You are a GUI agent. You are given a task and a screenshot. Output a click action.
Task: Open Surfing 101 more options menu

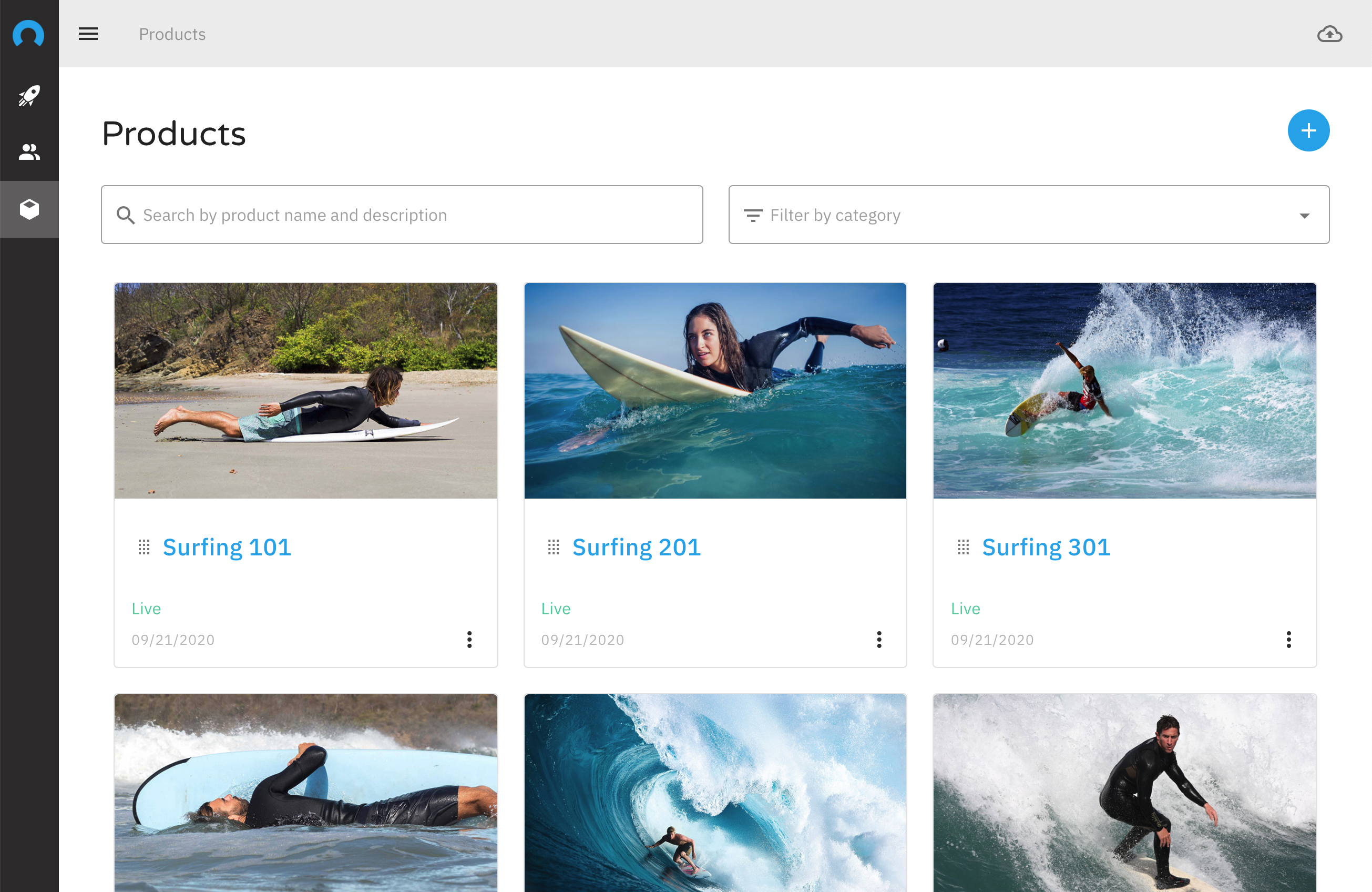click(469, 640)
